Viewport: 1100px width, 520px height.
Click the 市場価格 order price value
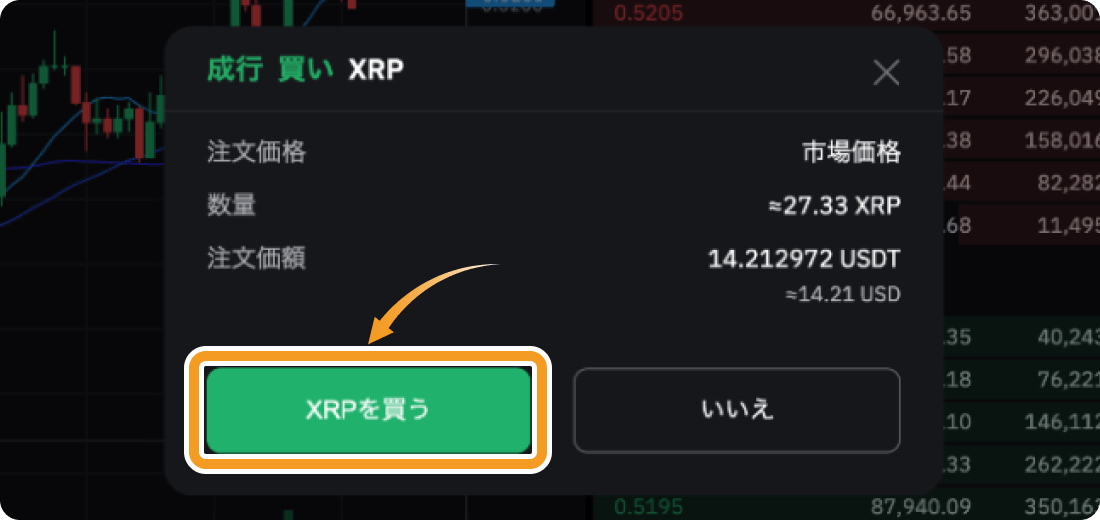851,152
